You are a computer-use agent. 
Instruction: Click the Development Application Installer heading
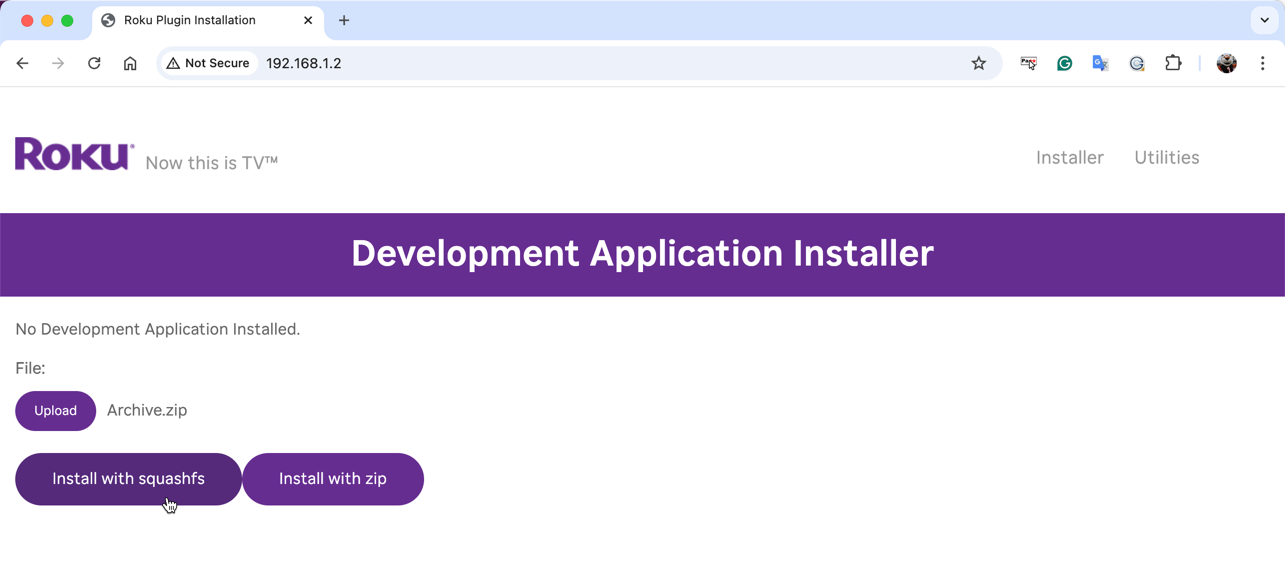(x=642, y=254)
